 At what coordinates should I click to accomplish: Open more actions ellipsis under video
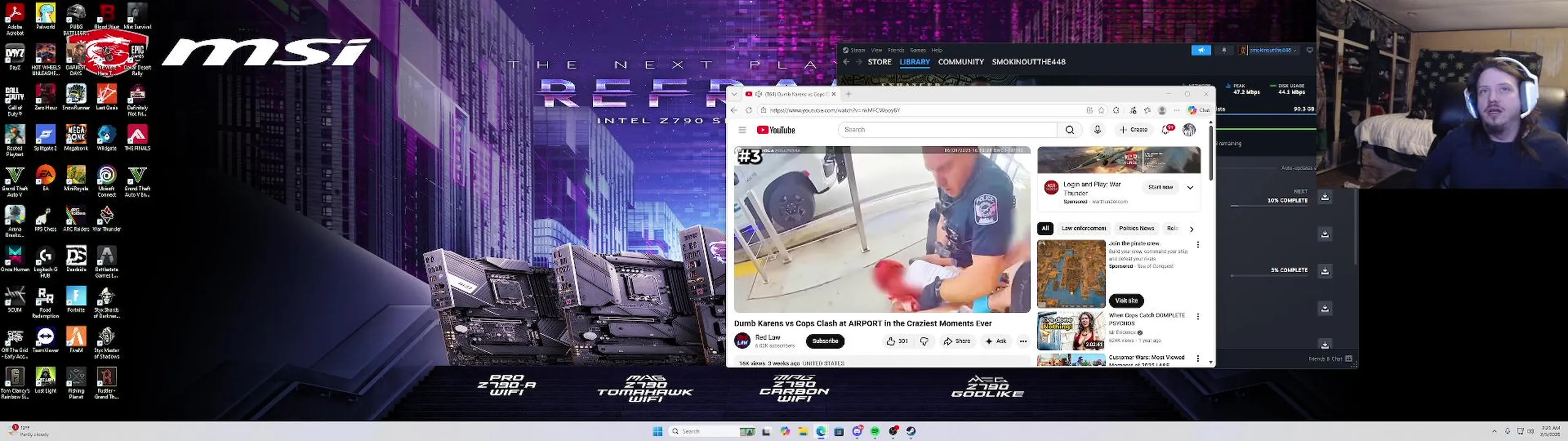click(1023, 341)
